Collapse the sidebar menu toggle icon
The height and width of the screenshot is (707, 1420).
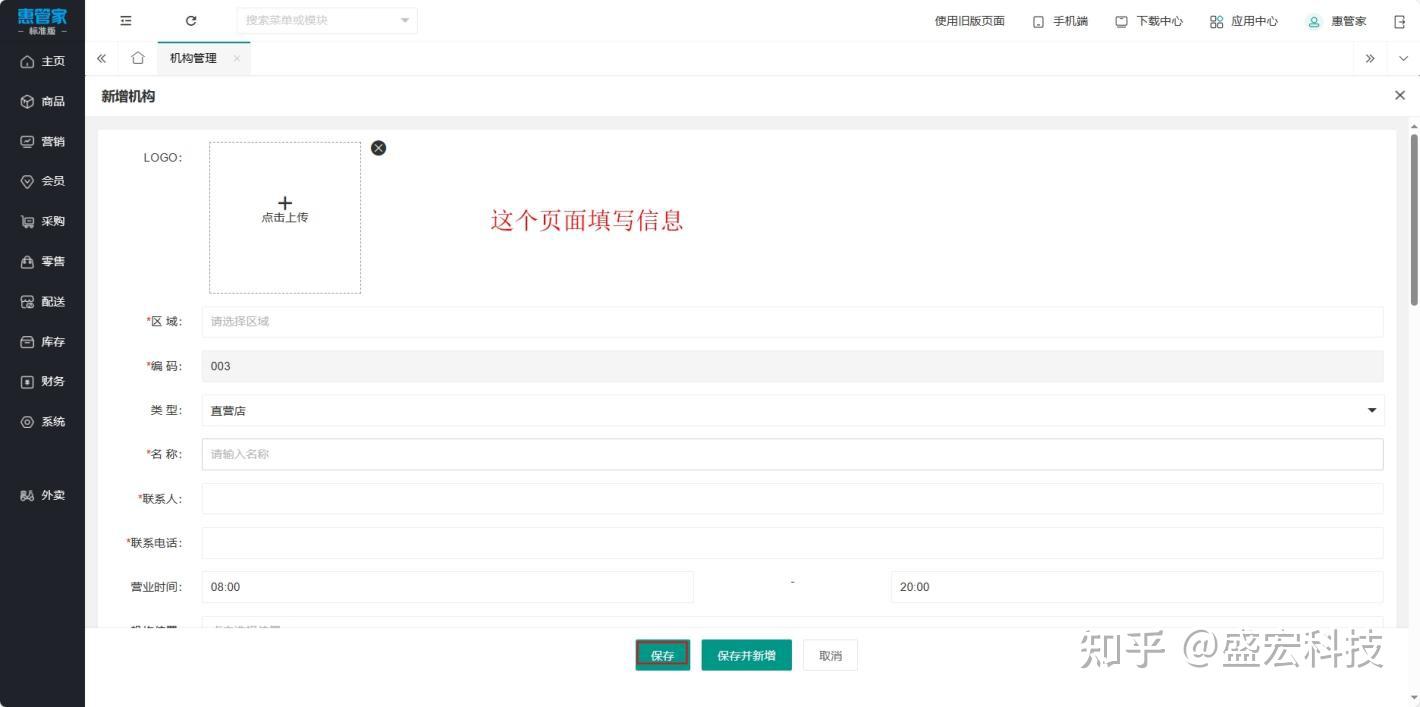(126, 21)
